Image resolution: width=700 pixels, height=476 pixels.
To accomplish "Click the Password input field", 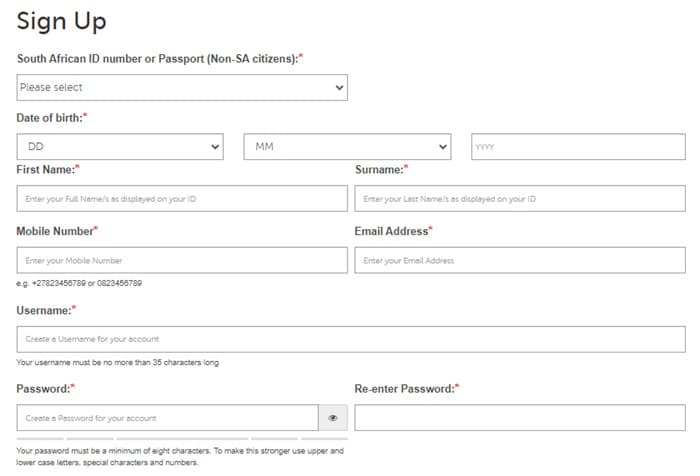I will [x=167, y=418].
